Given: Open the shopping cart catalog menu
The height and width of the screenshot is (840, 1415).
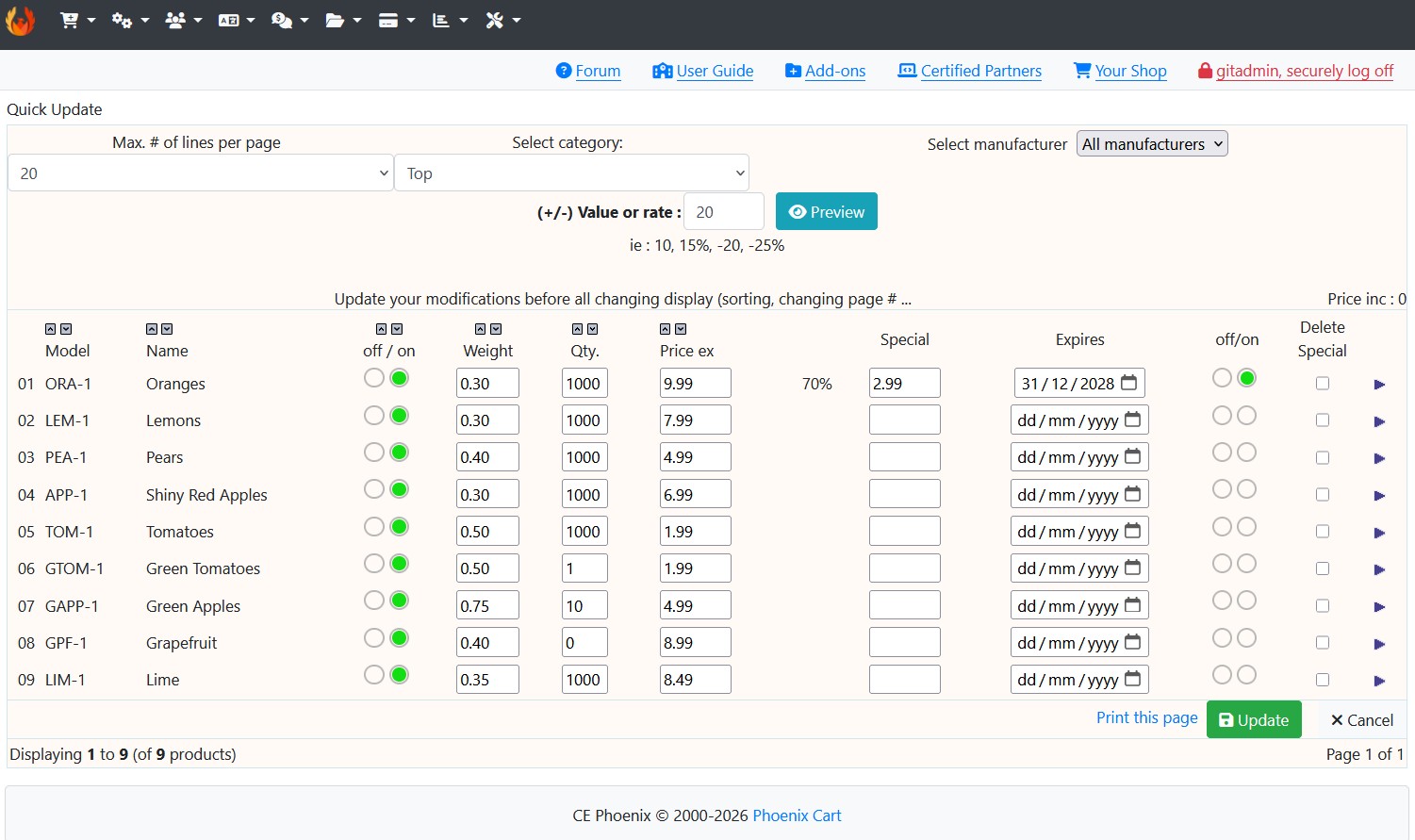Looking at the screenshot, I should [x=77, y=20].
